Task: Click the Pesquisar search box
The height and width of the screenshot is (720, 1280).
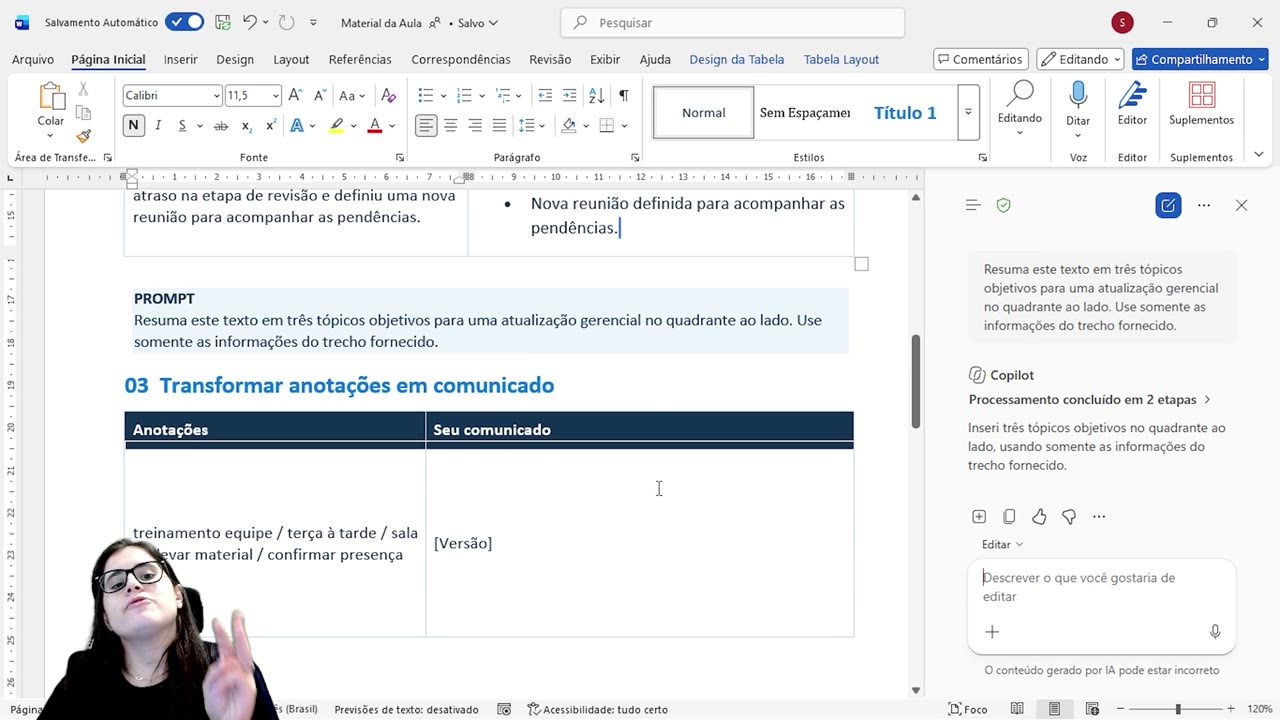Action: tap(733, 22)
